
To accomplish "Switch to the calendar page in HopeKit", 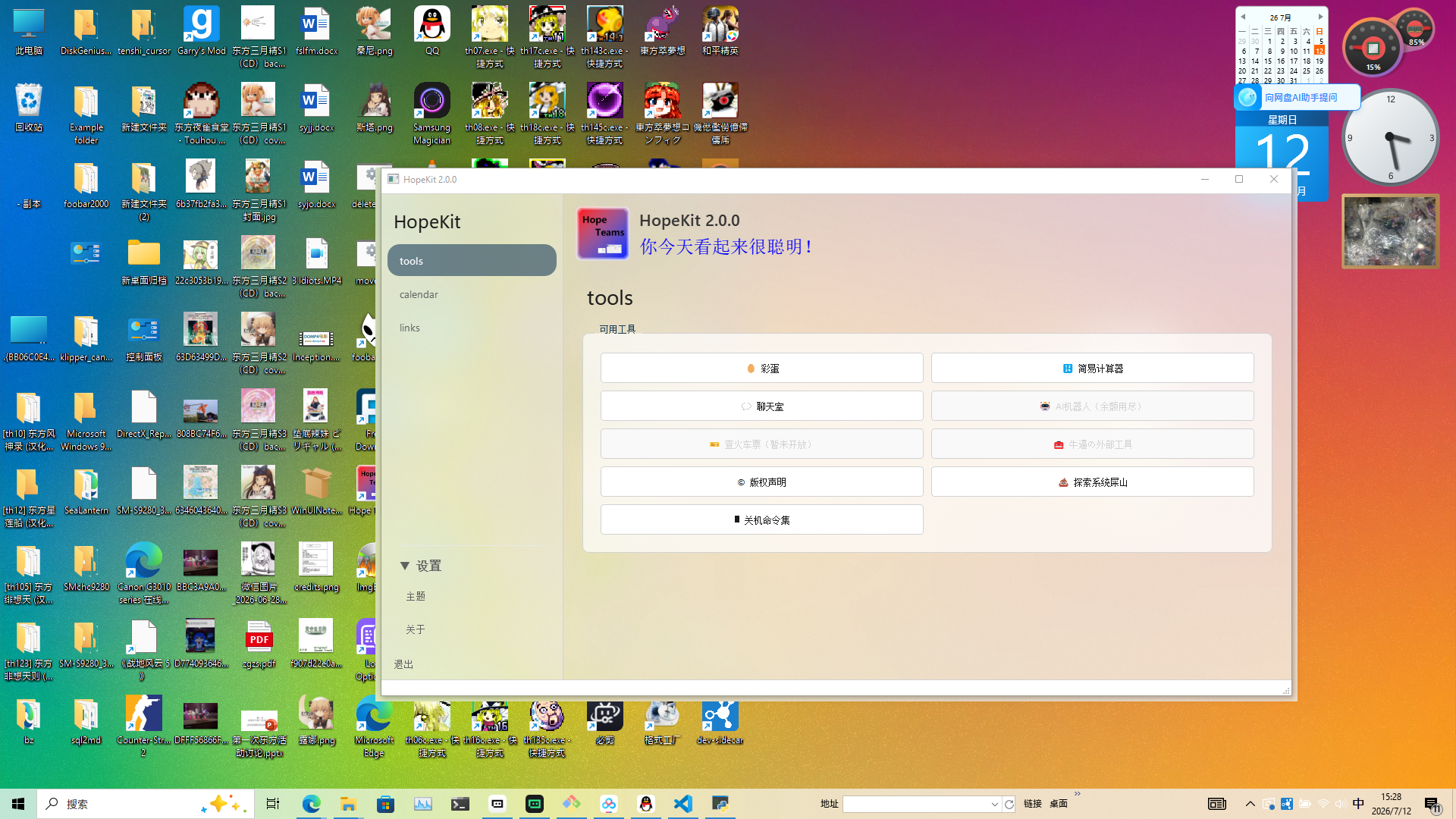I will (x=472, y=294).
